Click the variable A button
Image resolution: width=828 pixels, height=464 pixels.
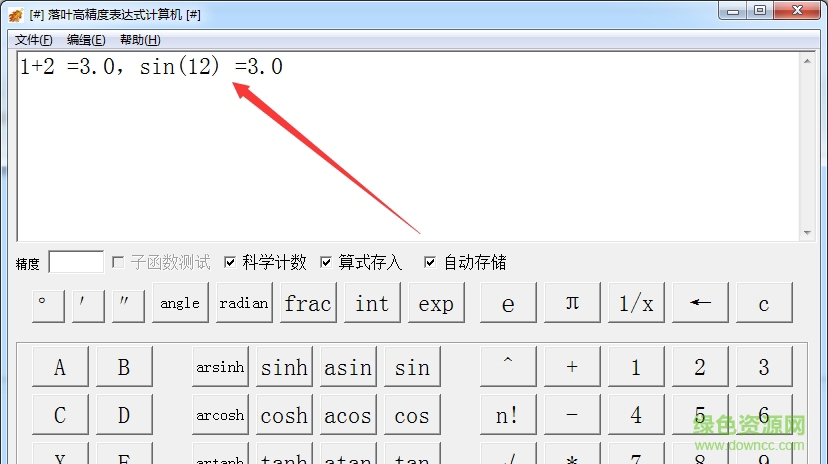(x=60, y=367)
